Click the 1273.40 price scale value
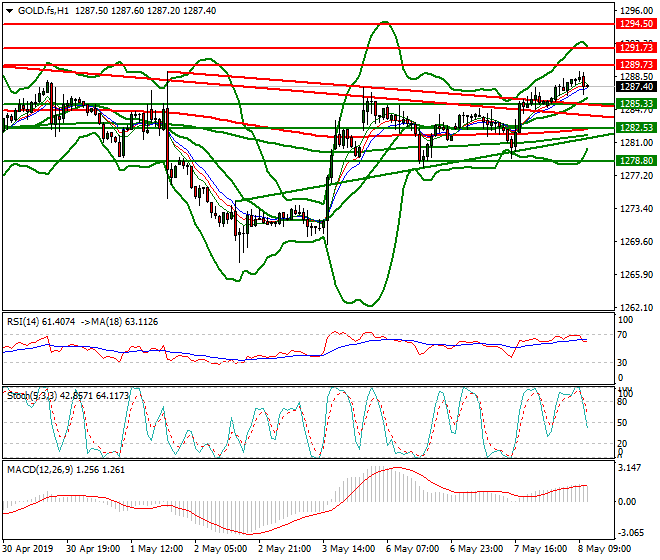Image resolution: width=660 pixels, height=560 pixels. click(x=636, y=209)
